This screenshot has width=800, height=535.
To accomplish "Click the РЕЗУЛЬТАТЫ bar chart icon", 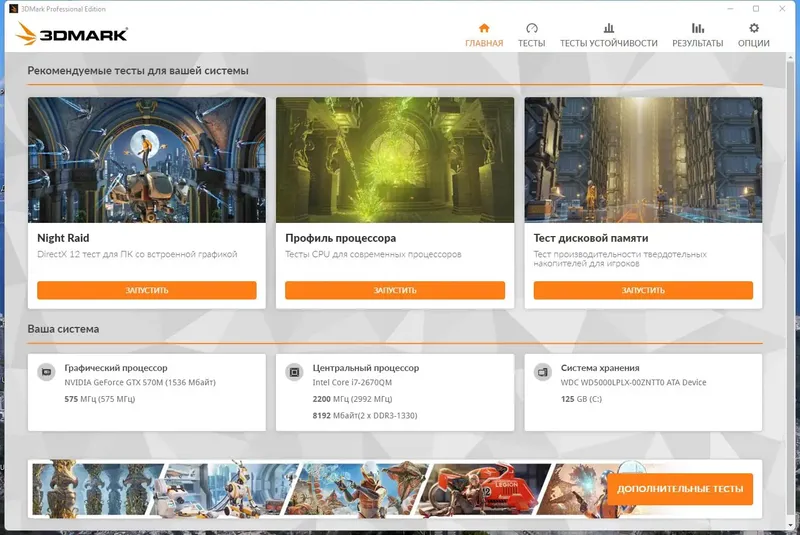I will click(x=697, y=28).
